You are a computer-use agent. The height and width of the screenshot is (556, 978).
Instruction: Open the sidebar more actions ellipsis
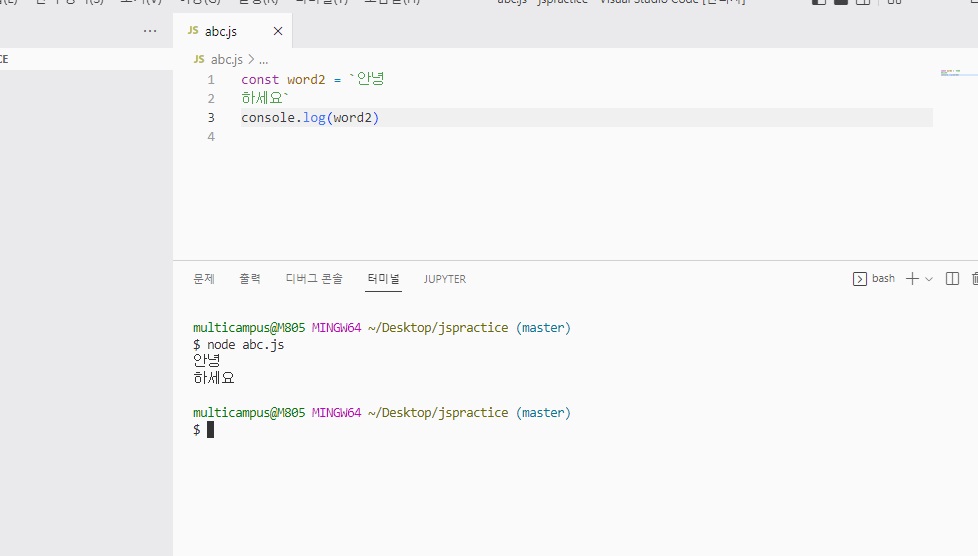point(150,31)
